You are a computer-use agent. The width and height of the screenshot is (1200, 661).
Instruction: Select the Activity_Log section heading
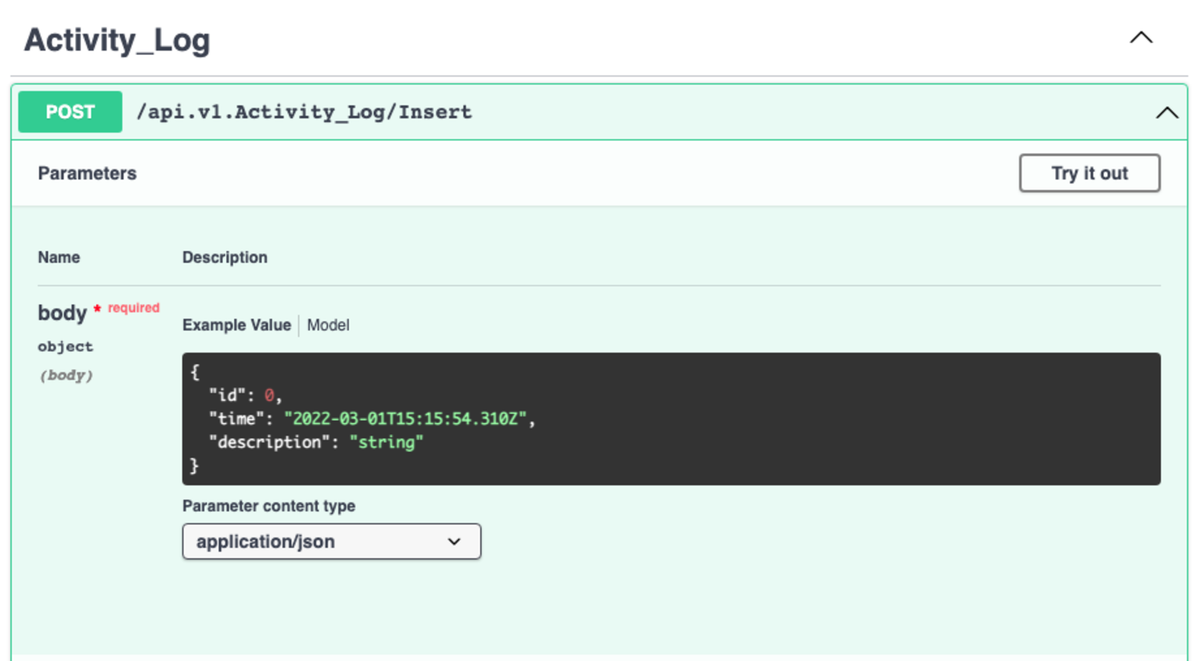[117, 39]
